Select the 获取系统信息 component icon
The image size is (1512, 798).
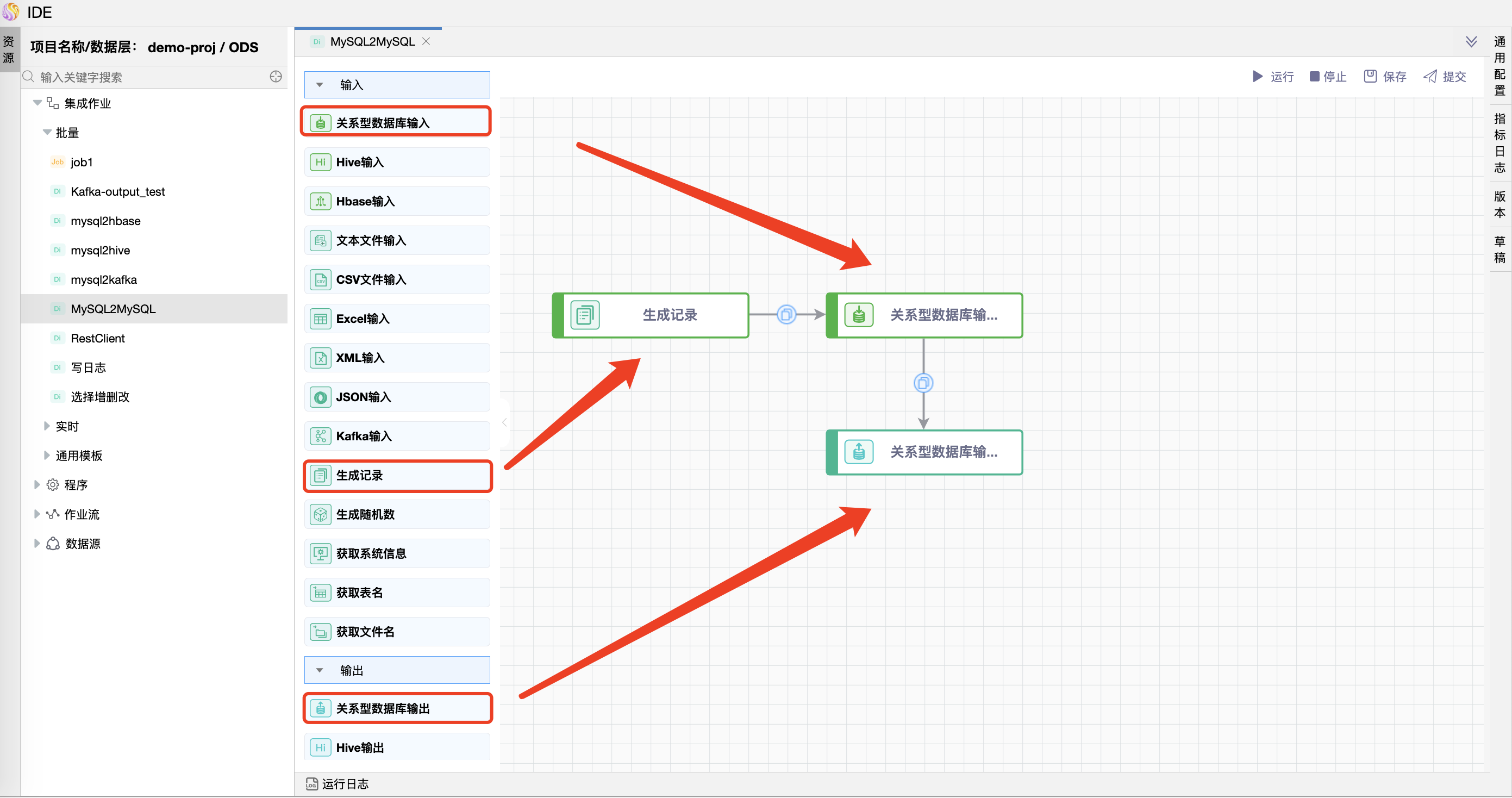[x=321, y=553]
